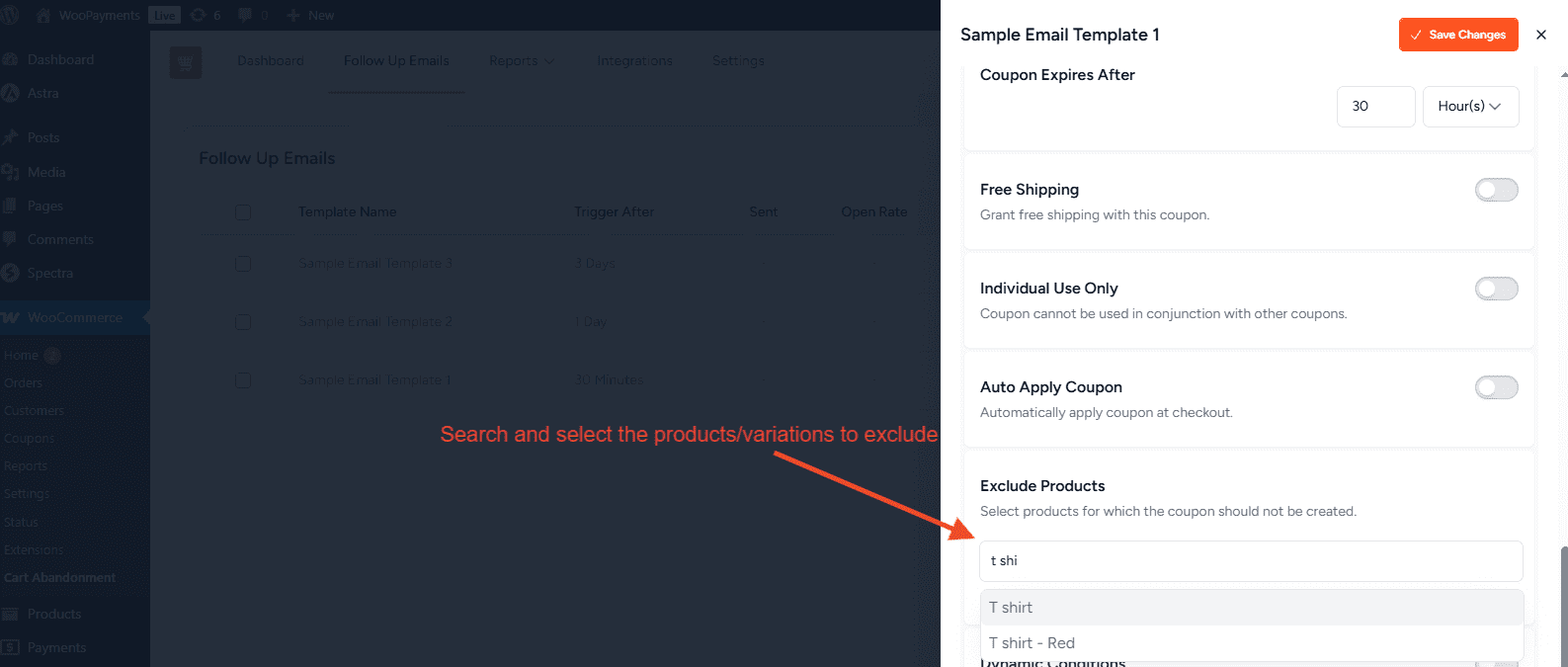The image size is (1568, 667).
Task: Open the updates icon showing 6
Action: (199, 15)
